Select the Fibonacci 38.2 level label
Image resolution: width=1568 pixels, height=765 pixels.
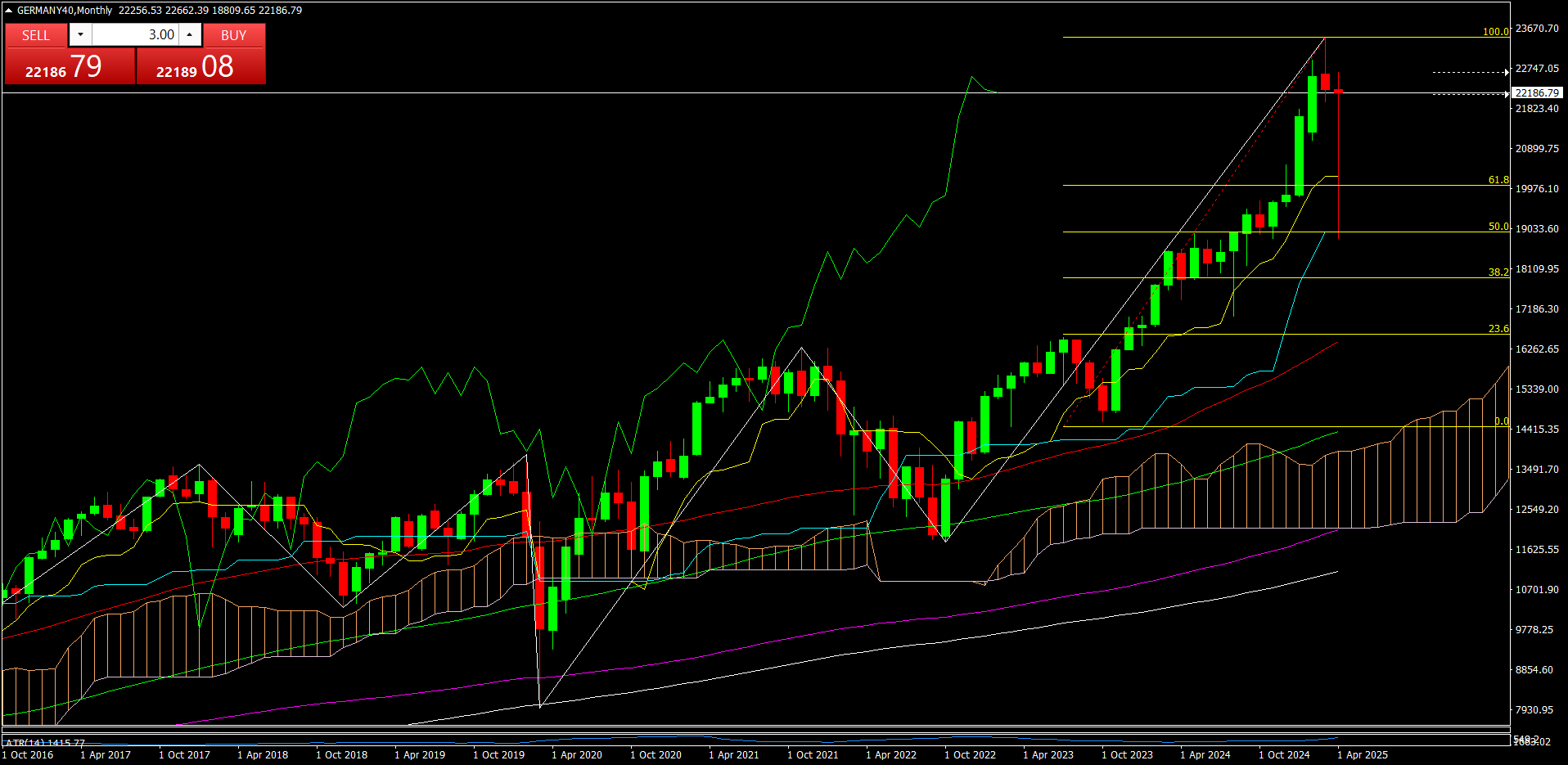tap(1498, 272)
